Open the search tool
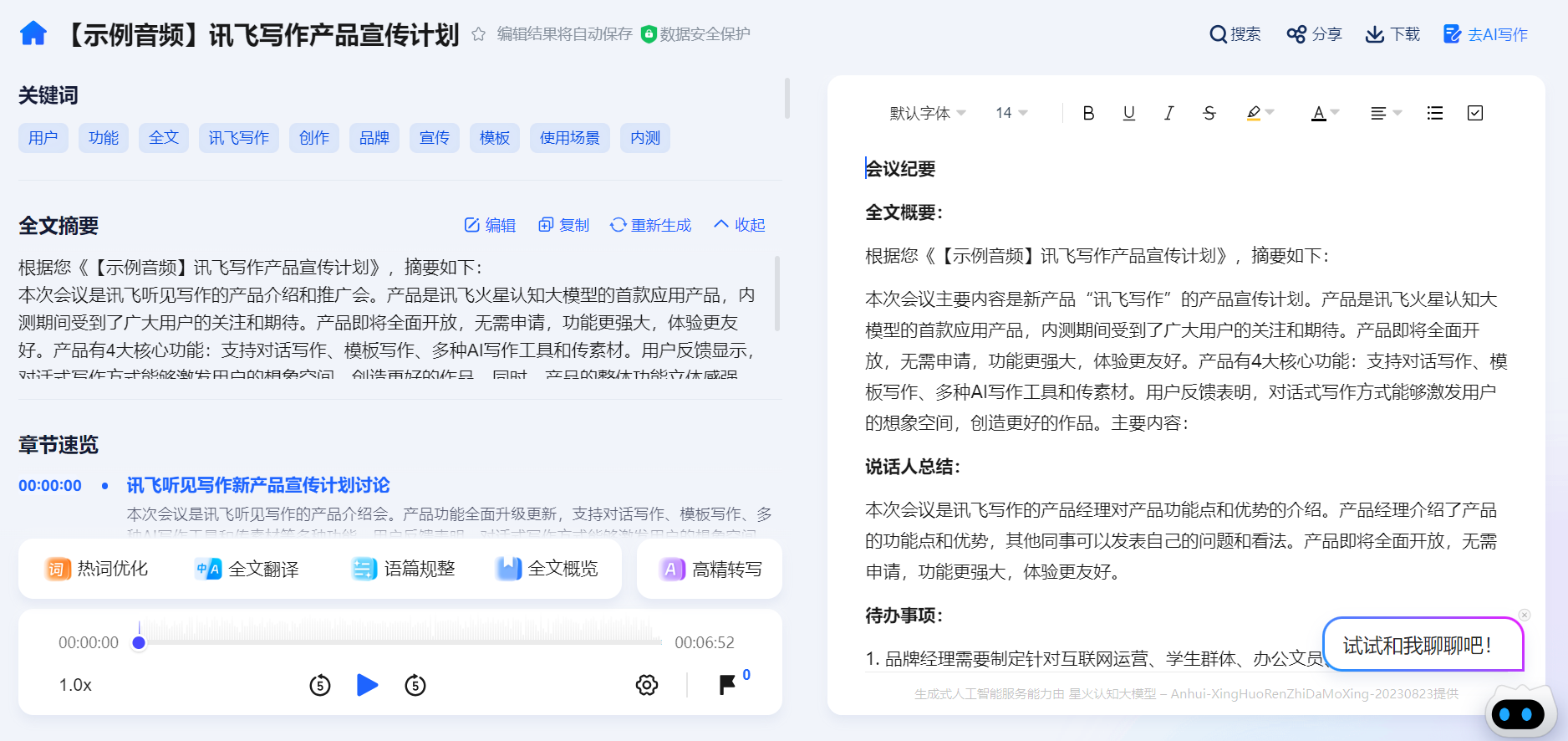The image size is (1568, 741). tap(1235, 34)
